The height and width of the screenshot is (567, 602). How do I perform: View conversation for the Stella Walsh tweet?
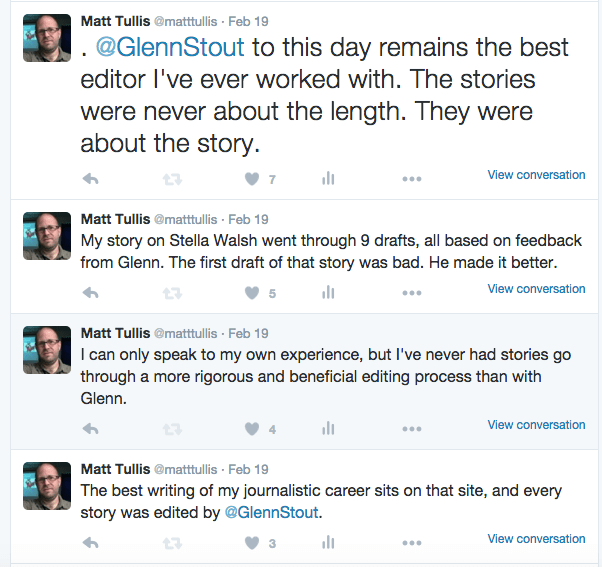(x=536, y=289)
